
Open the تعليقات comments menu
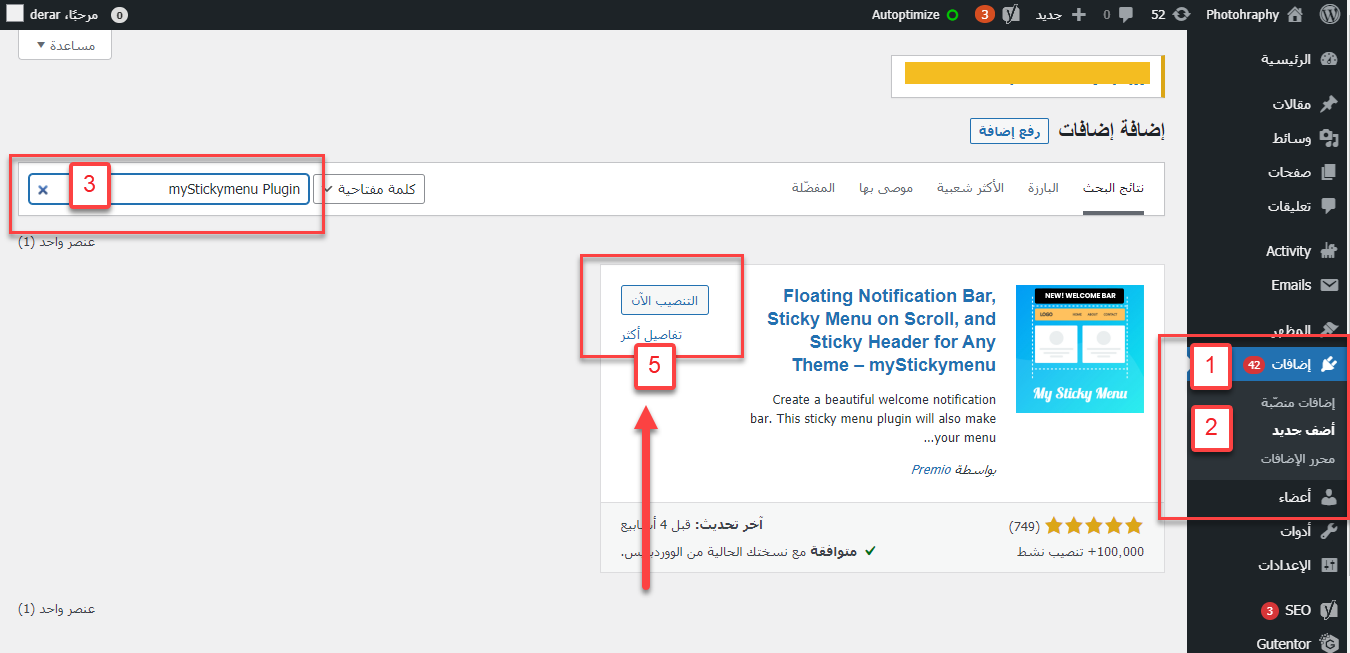(x=1268, y=206)
